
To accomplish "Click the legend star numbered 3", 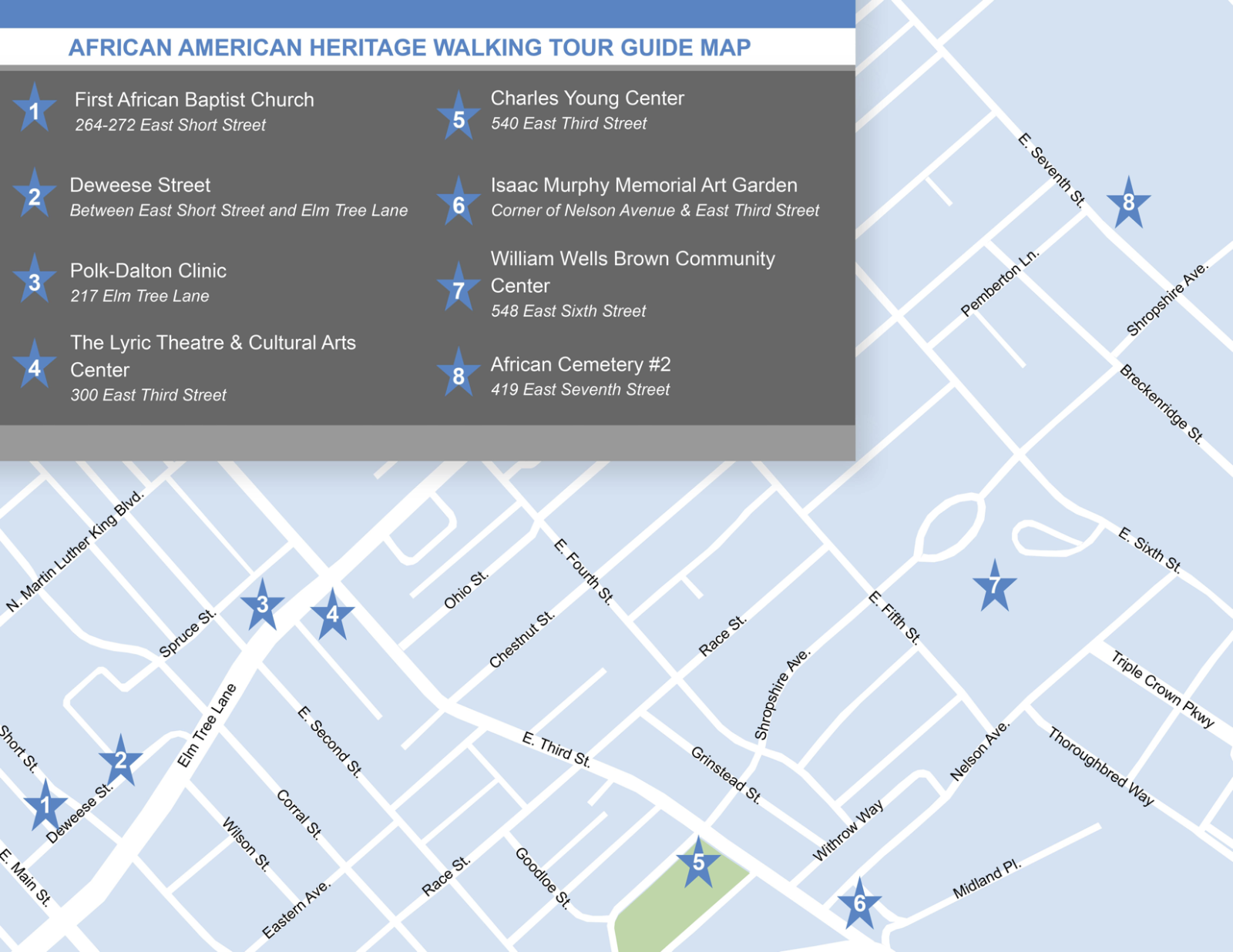I will pyautogui.click(x=35, y=280).
